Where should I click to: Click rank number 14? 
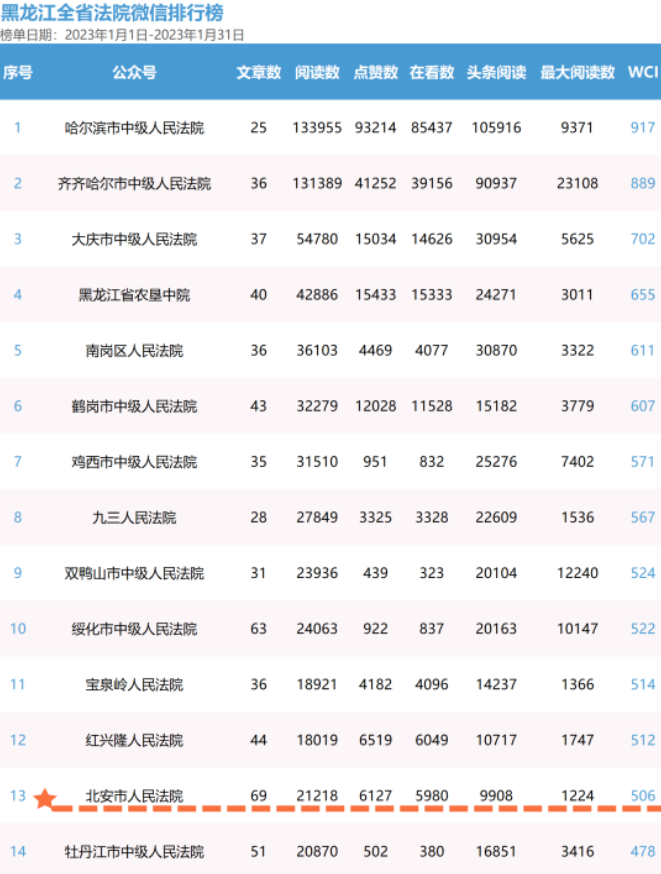tap(18, 852)
